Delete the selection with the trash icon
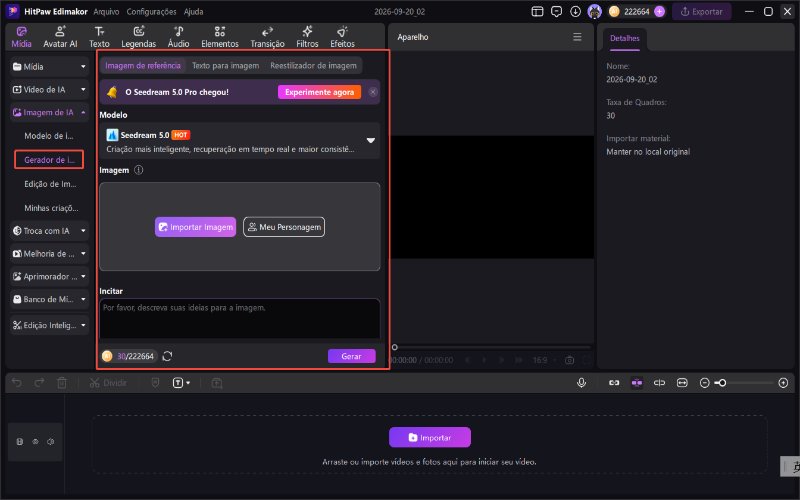 point(62,383)
